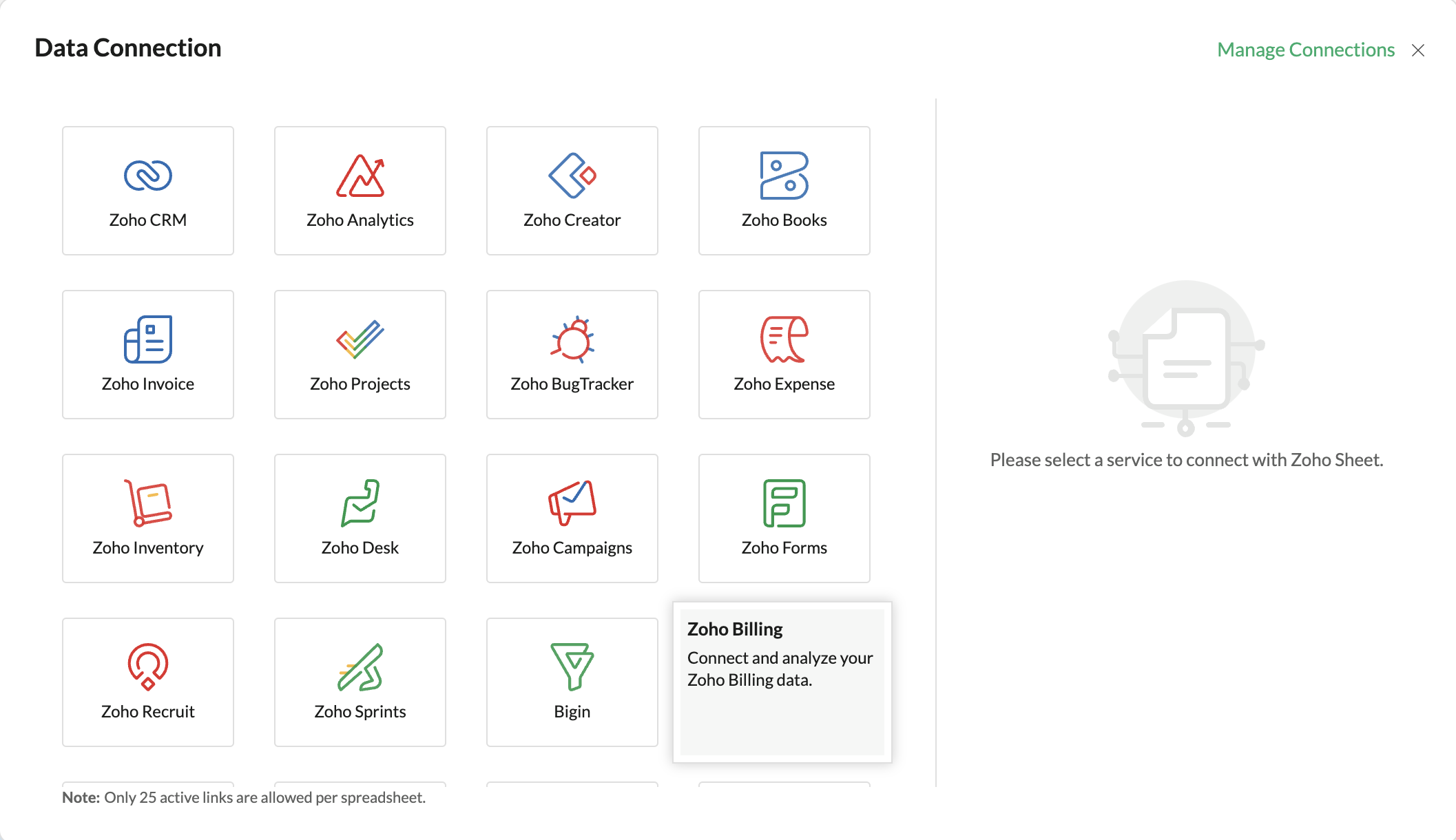1456x840 pixels.
Task: Connect to Zoho Sprints
Action: pos(360,682)
